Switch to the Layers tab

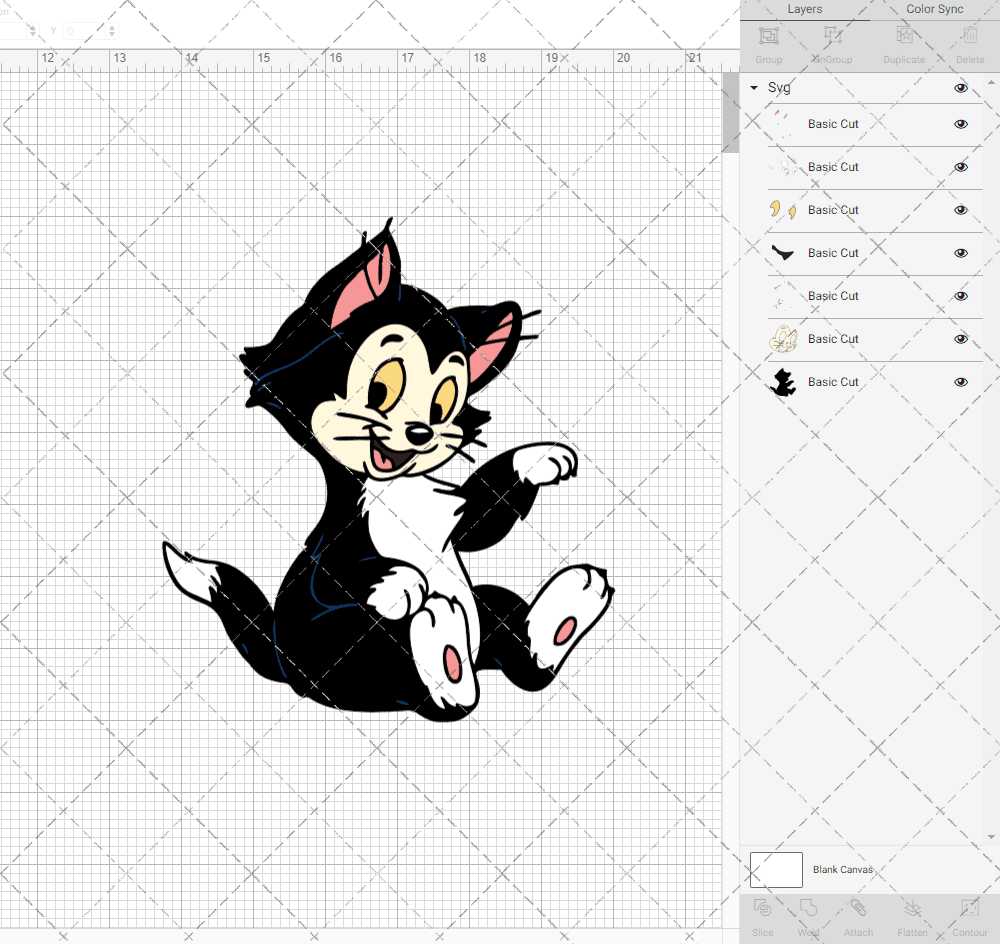click(x=805, y=10)
